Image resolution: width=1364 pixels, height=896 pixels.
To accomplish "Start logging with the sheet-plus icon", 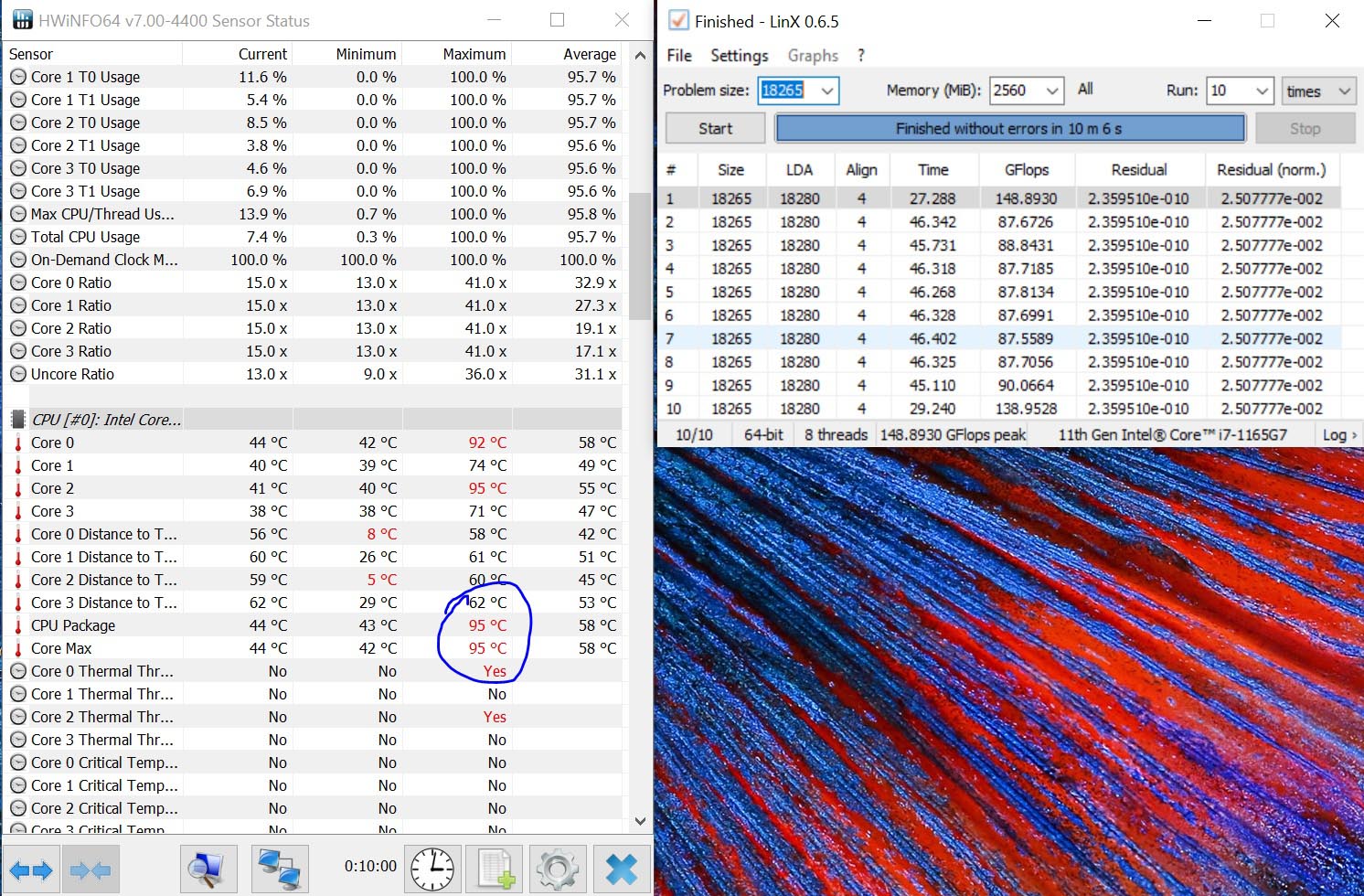I will [x=495, y=868].
